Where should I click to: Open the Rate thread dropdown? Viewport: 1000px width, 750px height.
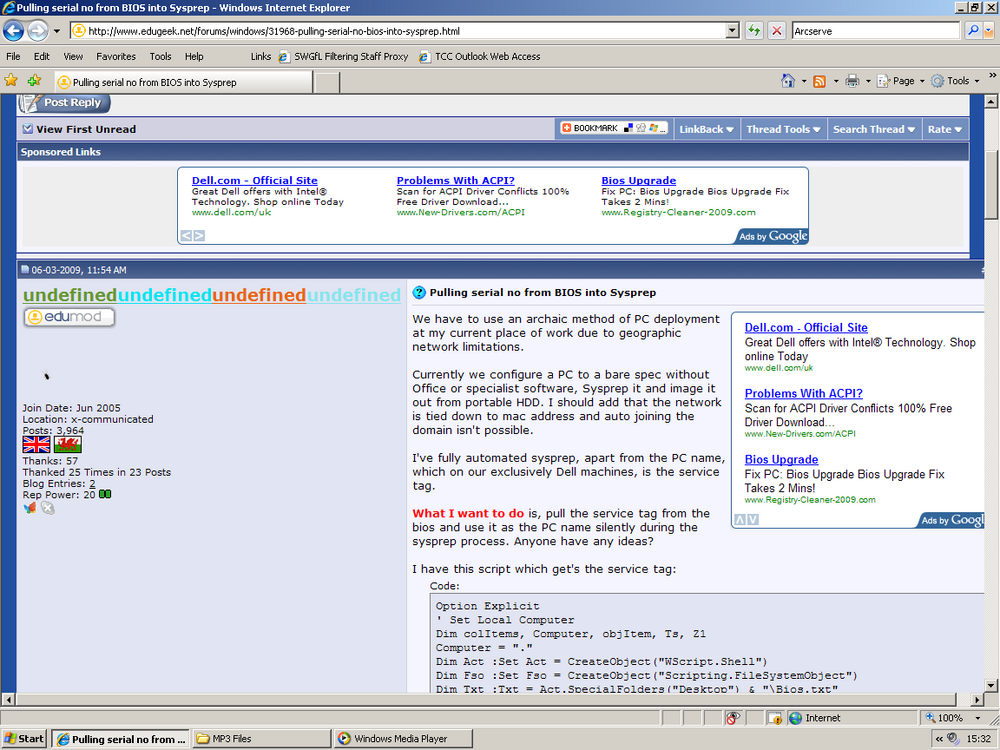pyautogui.click(x=945, y=129)
